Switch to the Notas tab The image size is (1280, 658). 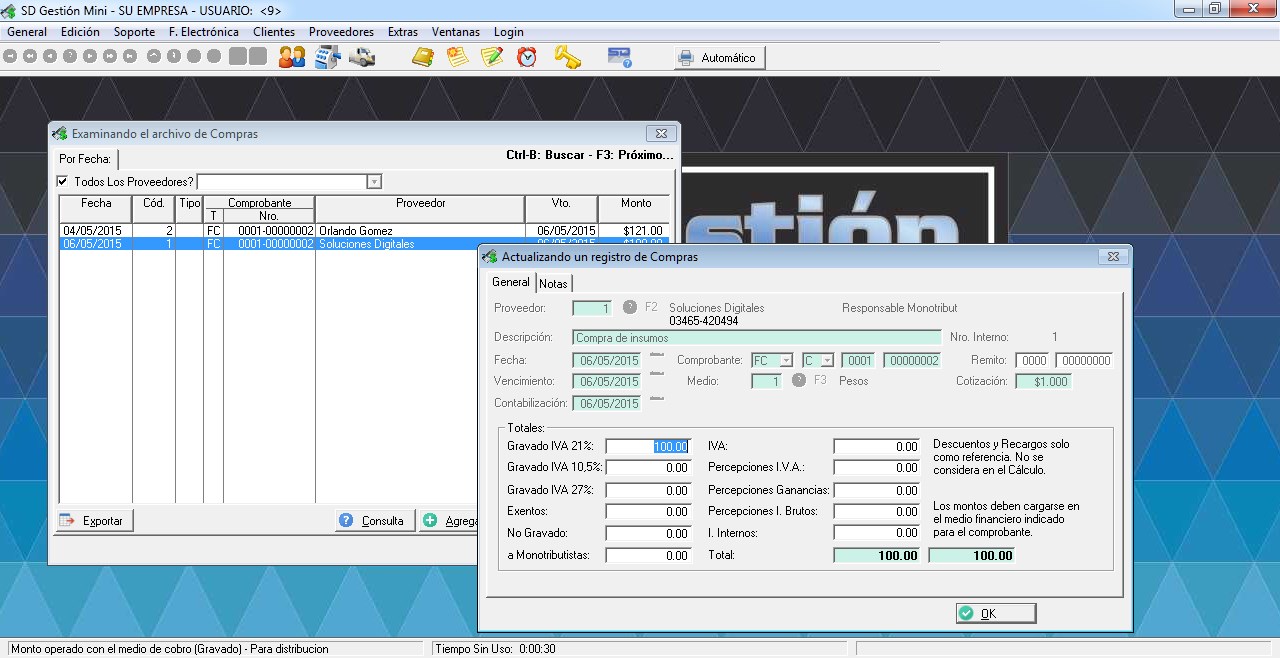pyautogui.click(x=553, y=284)
